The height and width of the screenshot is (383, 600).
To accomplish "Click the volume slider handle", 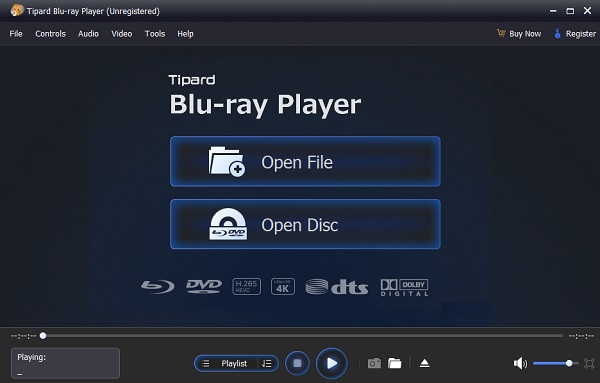I will coord(569,363).
